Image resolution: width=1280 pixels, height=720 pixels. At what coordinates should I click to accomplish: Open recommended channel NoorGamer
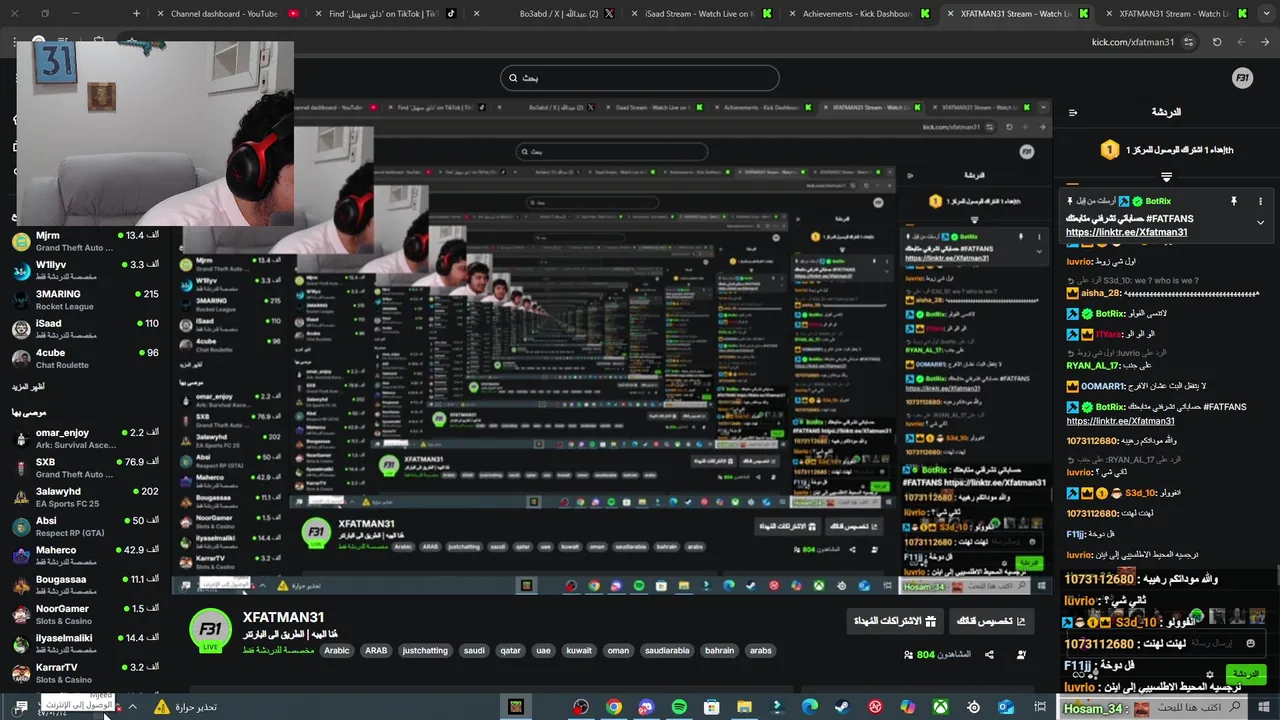pyautogui.click(x=85, y=614)
